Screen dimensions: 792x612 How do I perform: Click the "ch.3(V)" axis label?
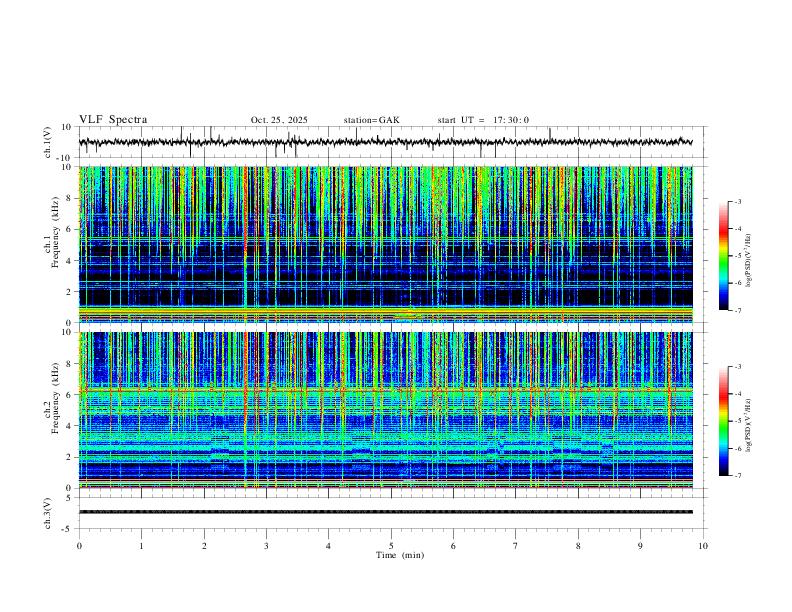(48, 513)
